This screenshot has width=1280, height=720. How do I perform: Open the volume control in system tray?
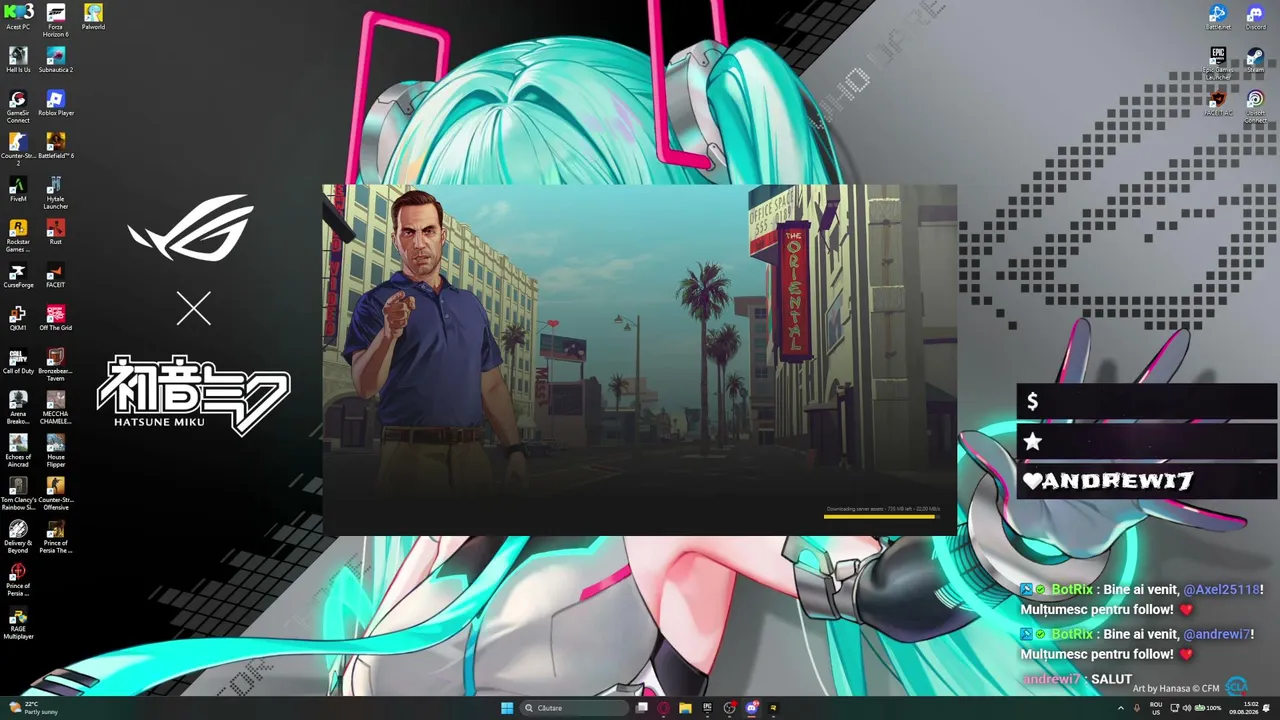[x=1186, y=708]
